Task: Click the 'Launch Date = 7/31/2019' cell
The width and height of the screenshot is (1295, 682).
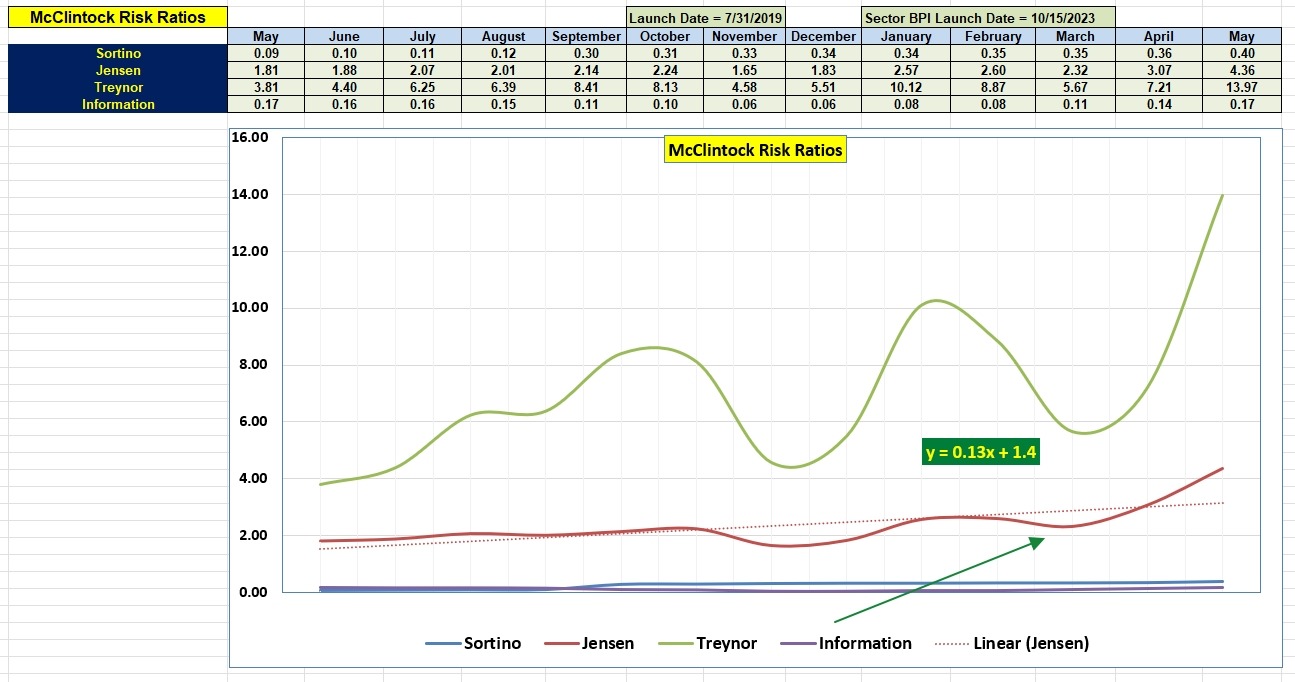Action: coord(706,18)
